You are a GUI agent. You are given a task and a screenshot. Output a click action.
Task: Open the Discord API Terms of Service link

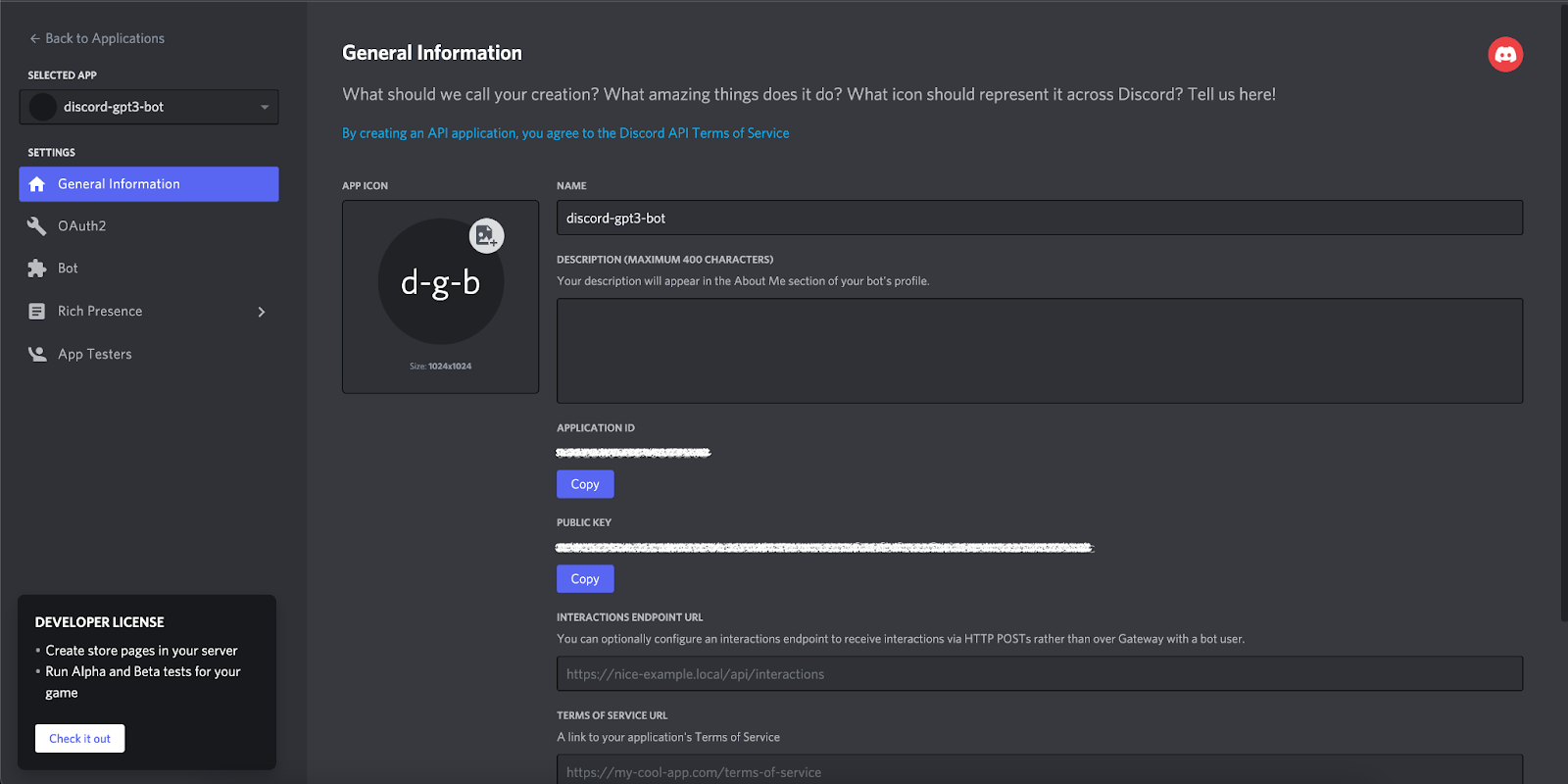click(565, 133)
